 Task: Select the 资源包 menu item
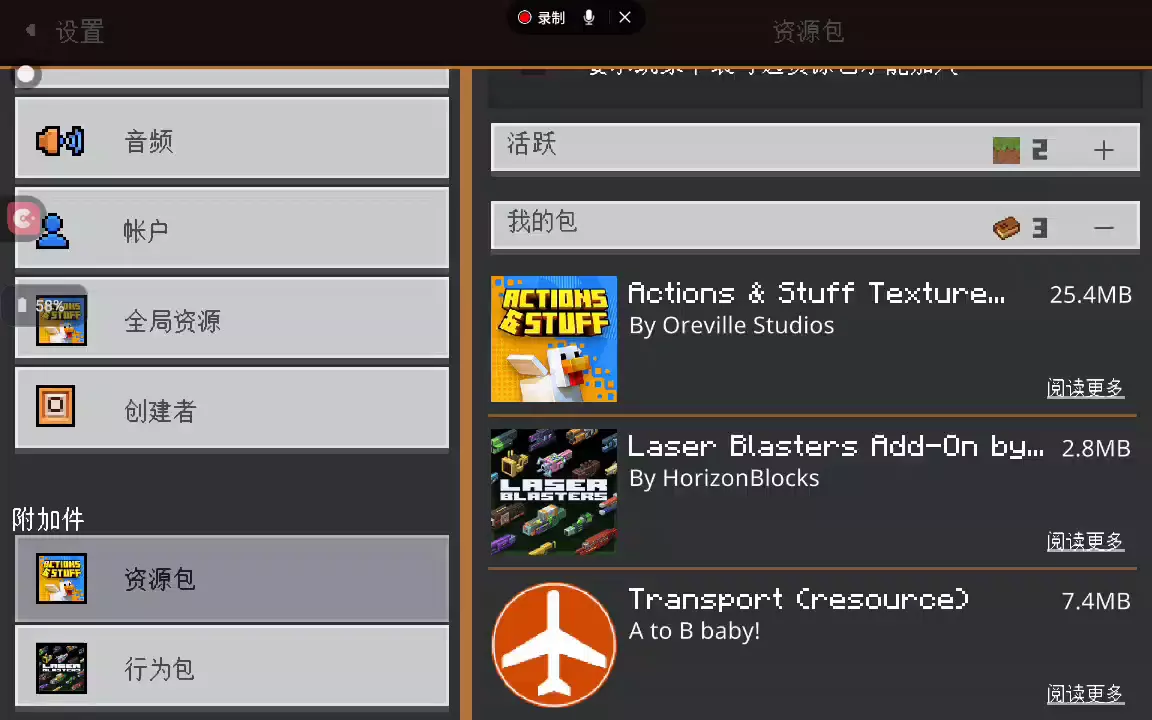[232, 579]
